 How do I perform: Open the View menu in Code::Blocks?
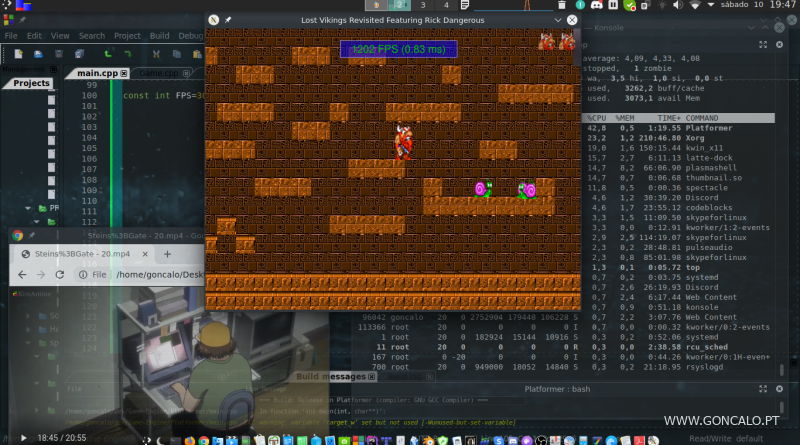point(60,36)
